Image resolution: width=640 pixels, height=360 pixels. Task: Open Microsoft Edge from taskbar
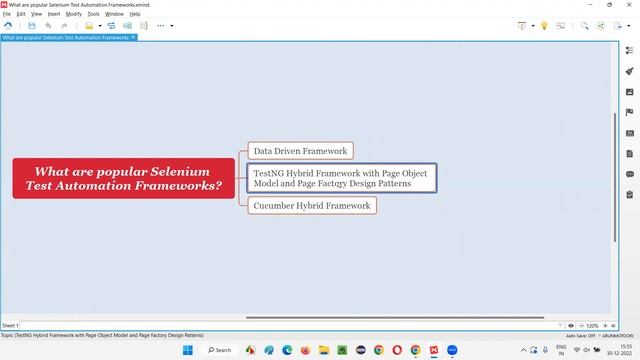coord(287,350)
